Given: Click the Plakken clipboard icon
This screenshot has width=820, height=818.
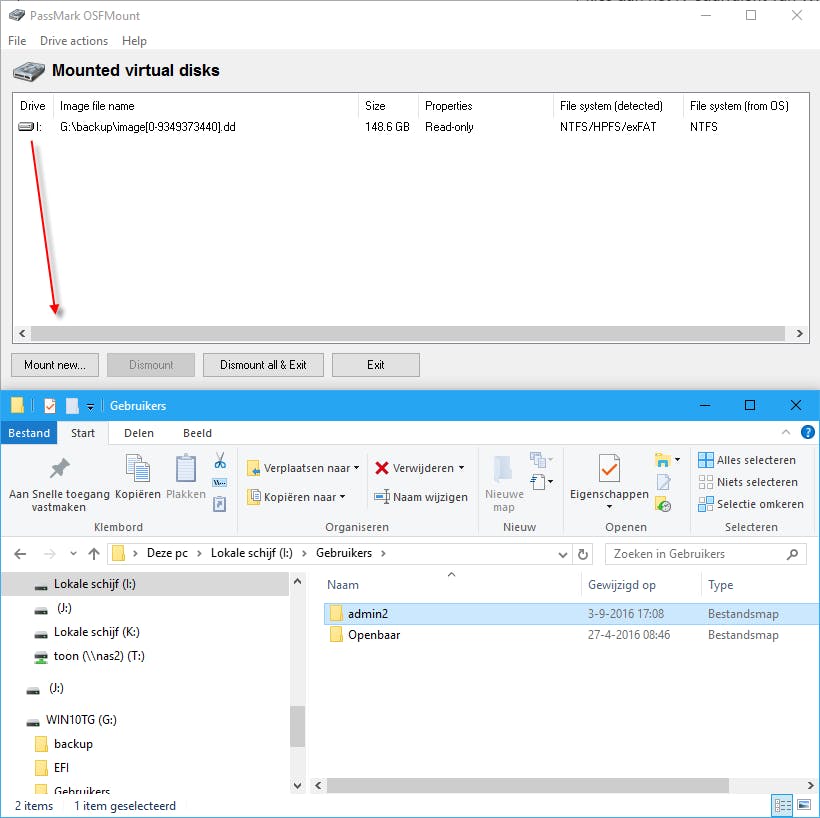Looking at the screenshot, I should point(186,468).
